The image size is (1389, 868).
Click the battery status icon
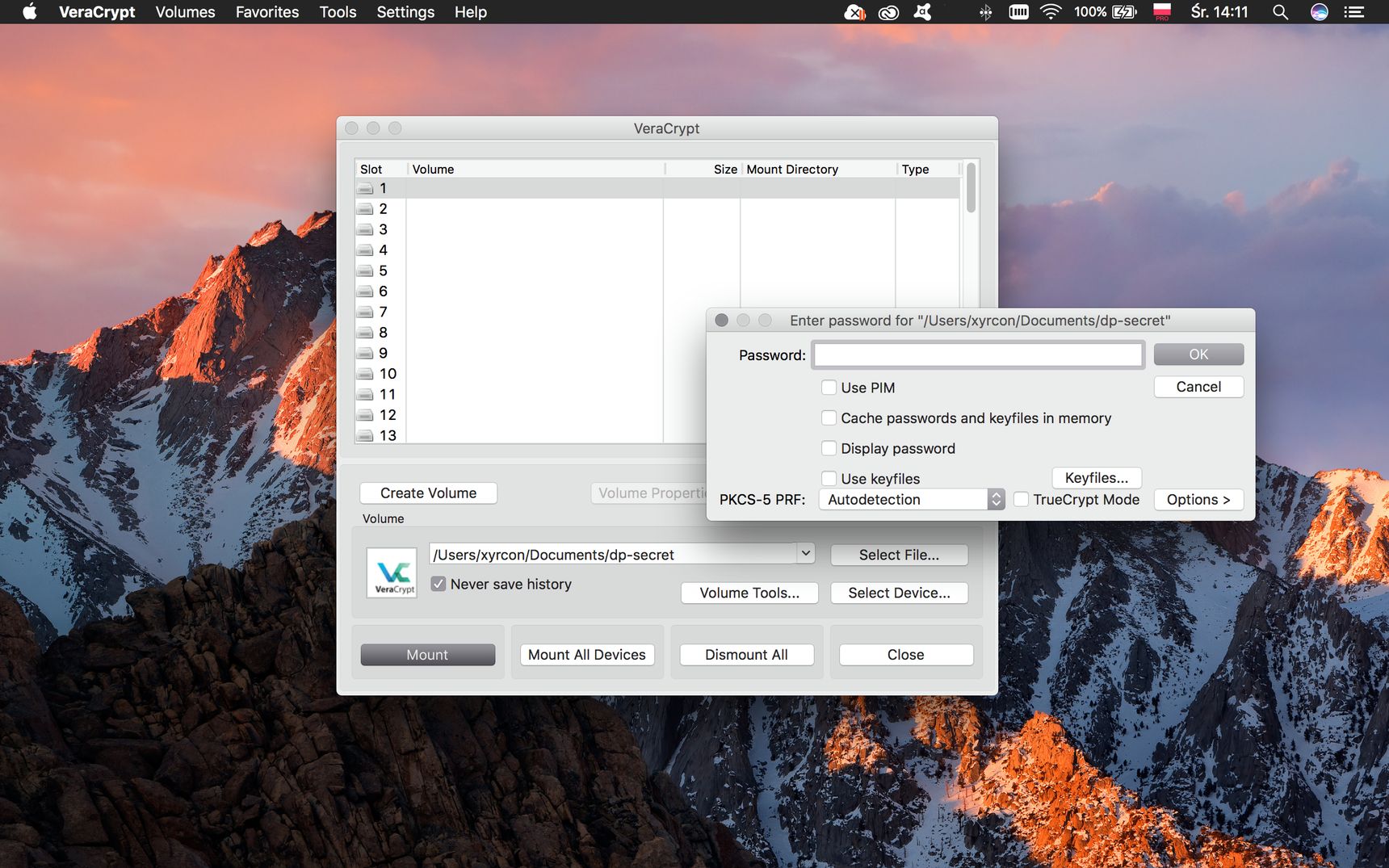(x=1124, y=12)
